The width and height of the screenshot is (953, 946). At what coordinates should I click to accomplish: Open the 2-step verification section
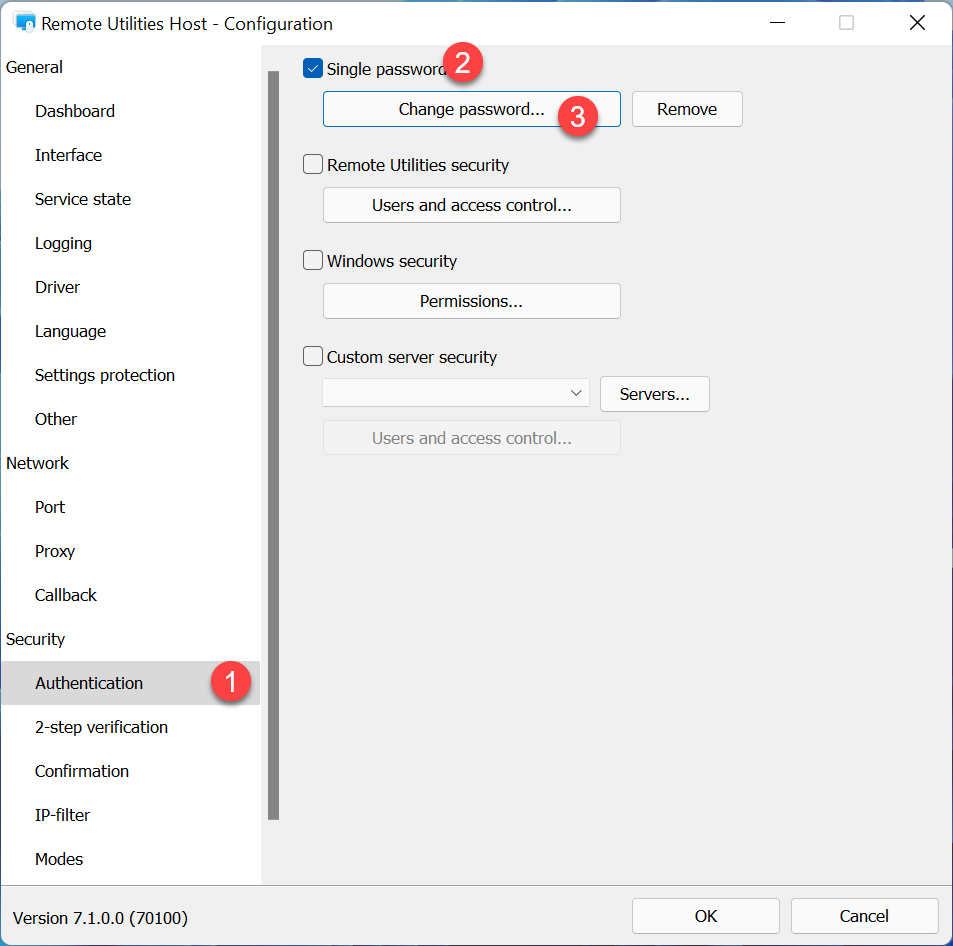[101, 727]
